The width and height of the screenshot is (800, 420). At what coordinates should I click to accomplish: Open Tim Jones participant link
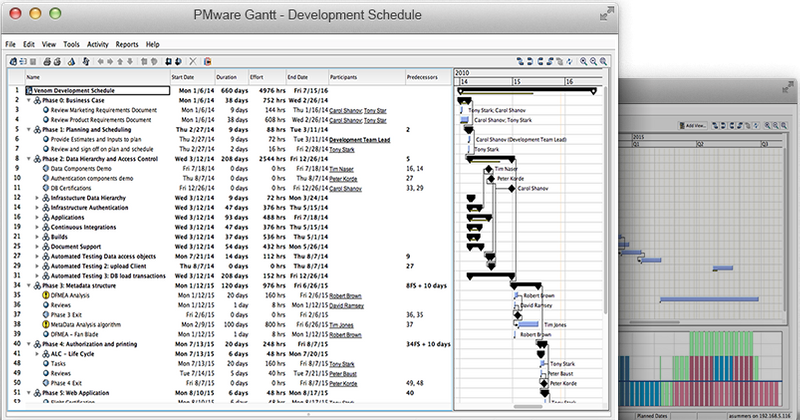[341, 325]
